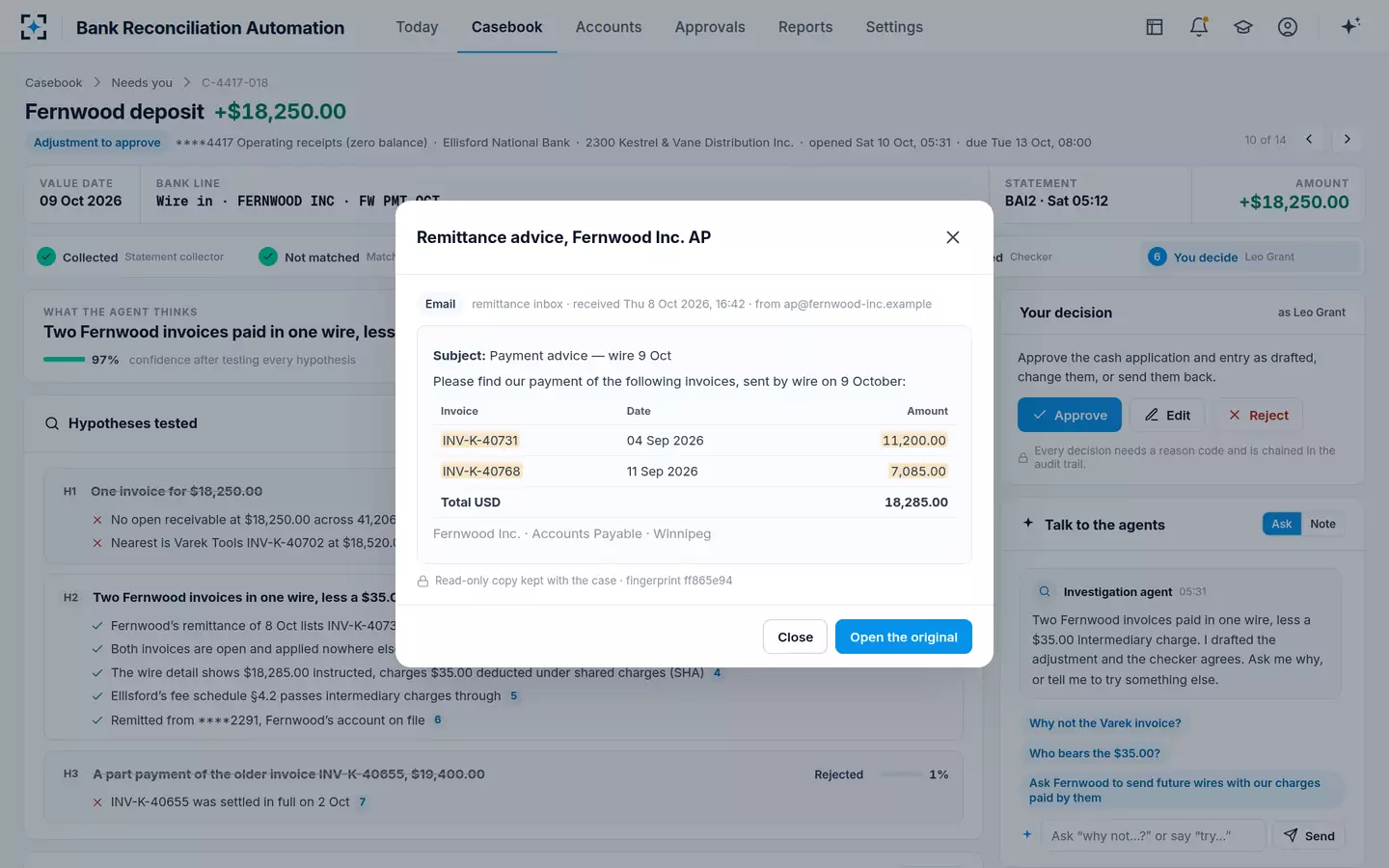Click the ask why not input field
Image resolution: width=1389 pixels, height=868 pixels.
click(x=1153, y=835)
